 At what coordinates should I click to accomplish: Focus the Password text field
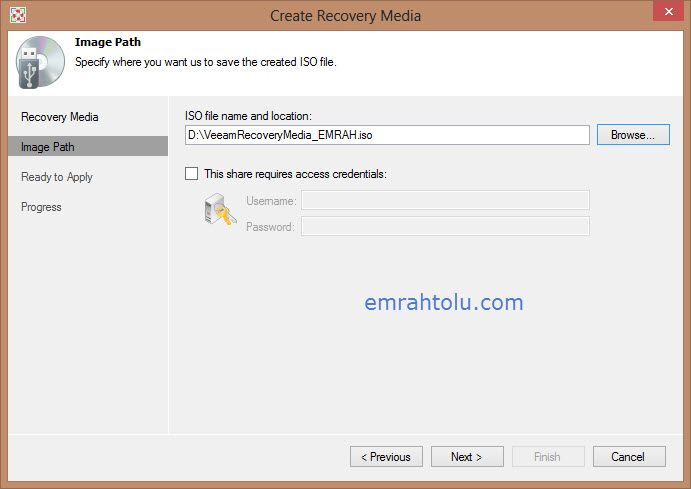(x=445, y=227)
